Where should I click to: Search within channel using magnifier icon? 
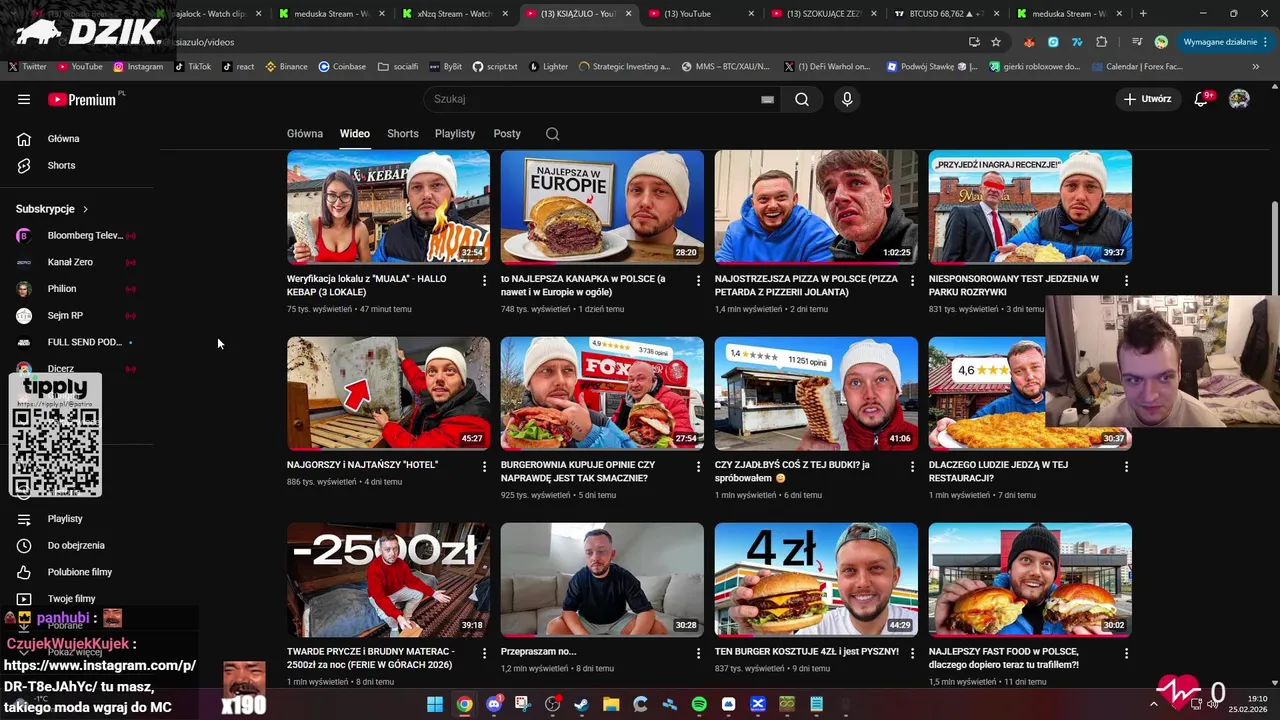[x=552, y=134]
